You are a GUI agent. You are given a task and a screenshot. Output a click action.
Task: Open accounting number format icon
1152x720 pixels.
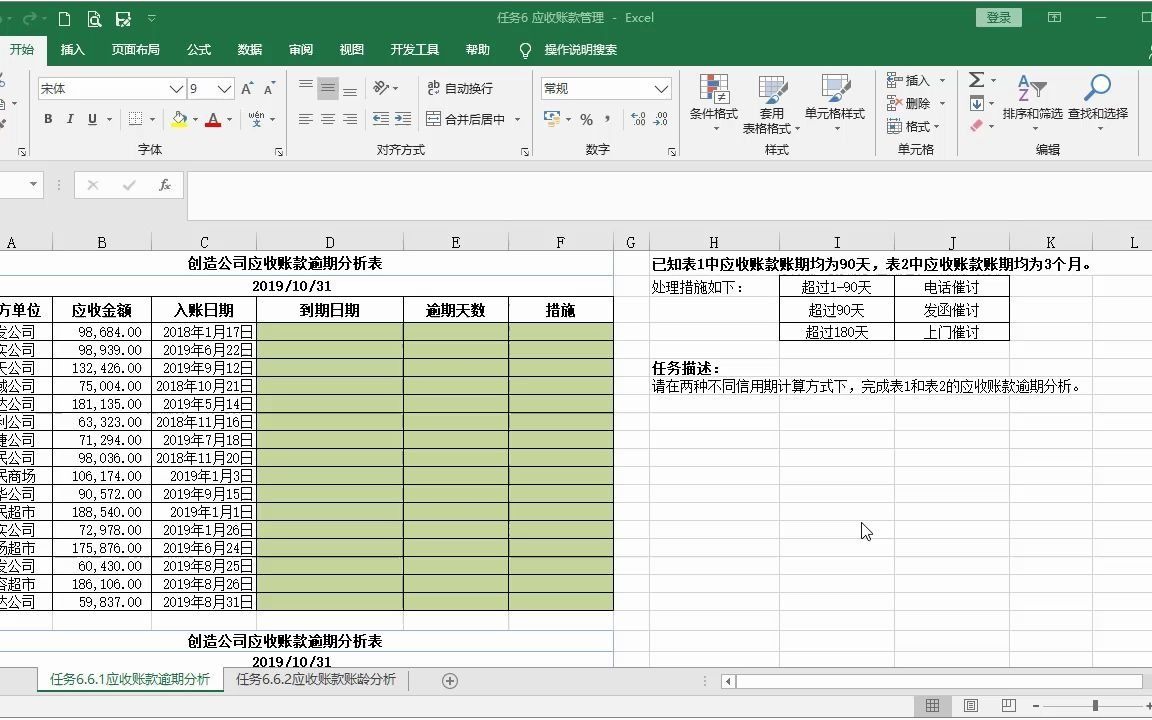pyautogui.click(x=552, y=118)
